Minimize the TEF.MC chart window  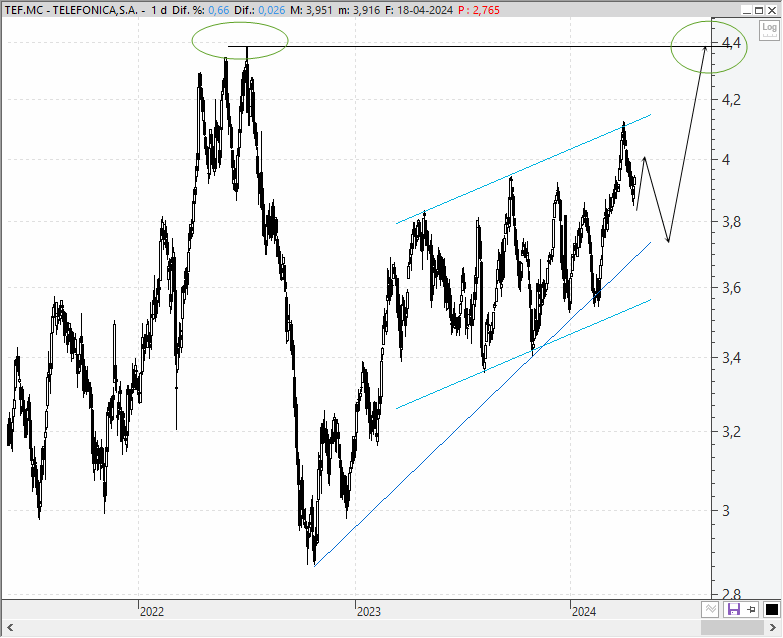[747, 10]
